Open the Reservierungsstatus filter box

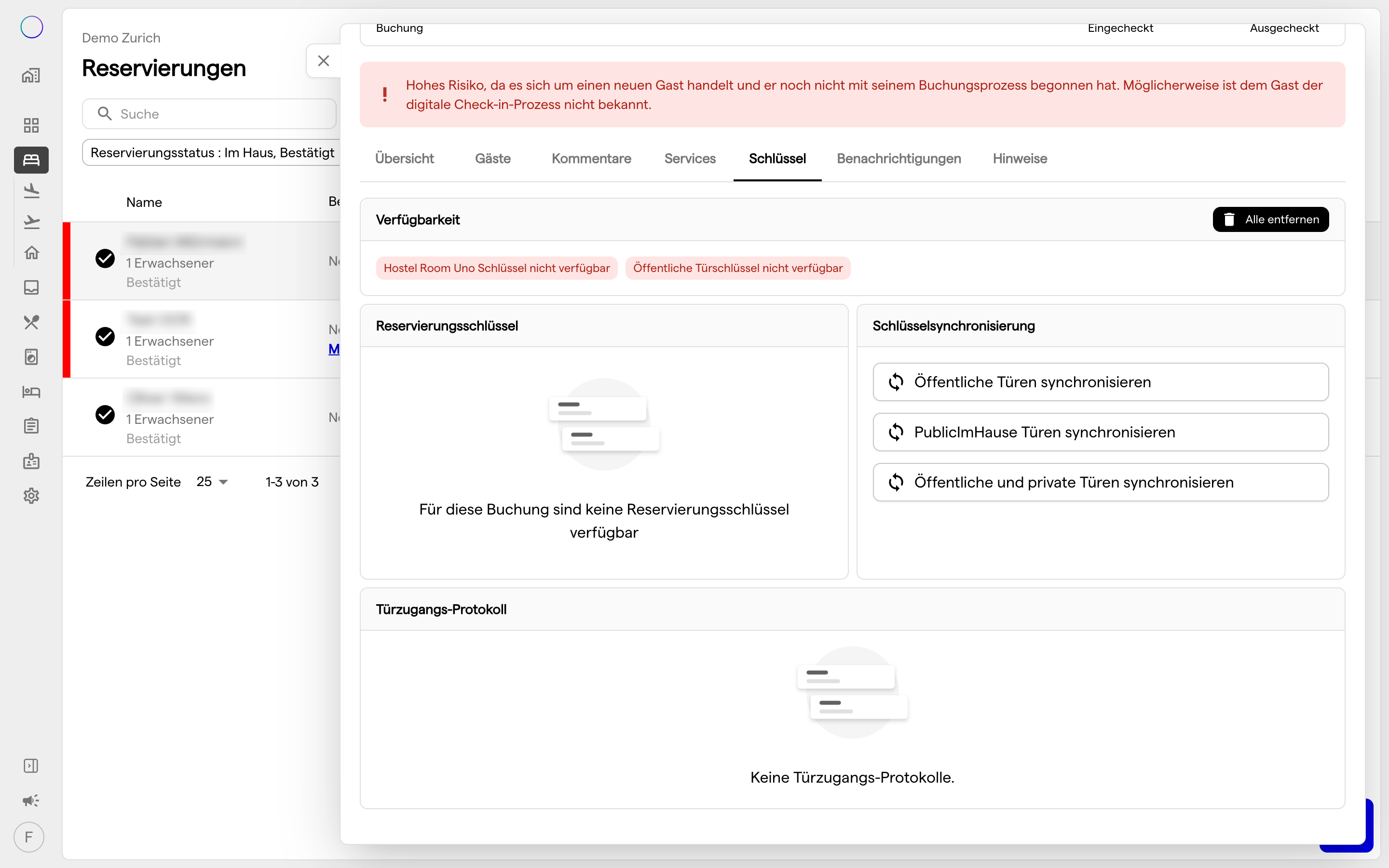pos(211,153)
